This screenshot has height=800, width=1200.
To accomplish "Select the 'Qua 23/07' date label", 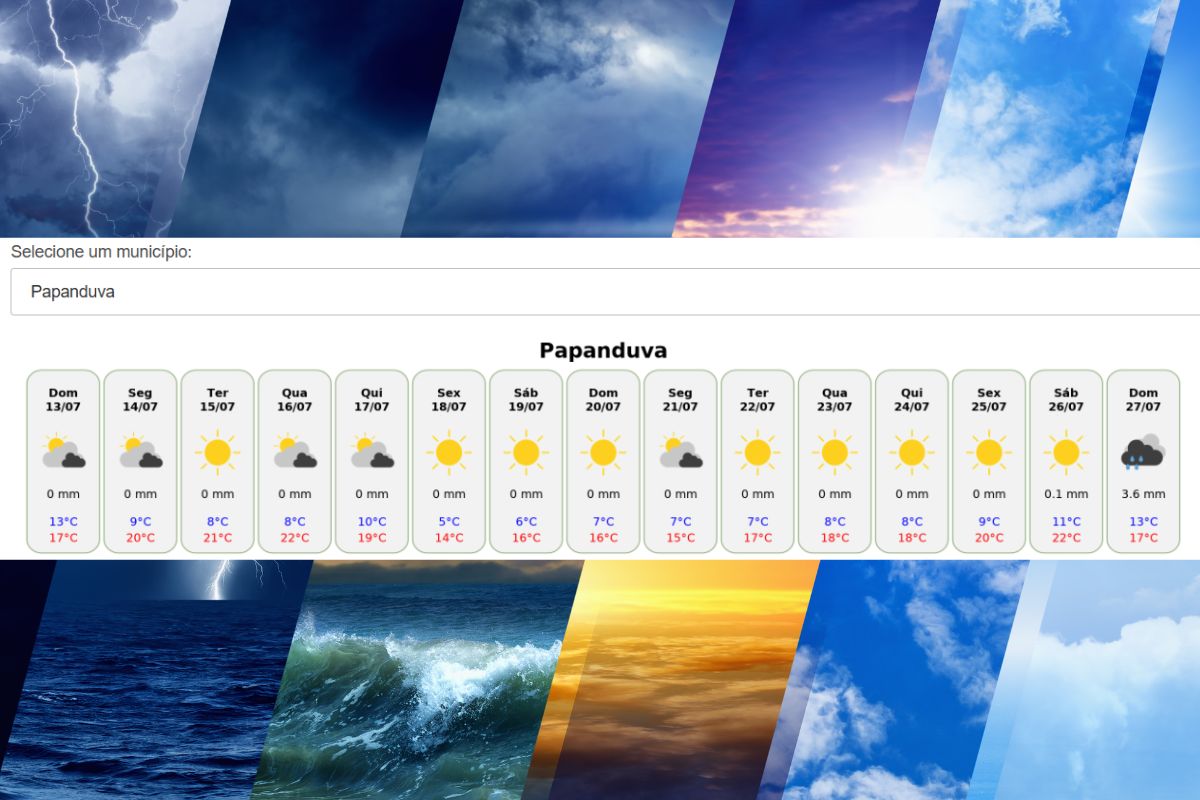I will (x=834, y=400).
